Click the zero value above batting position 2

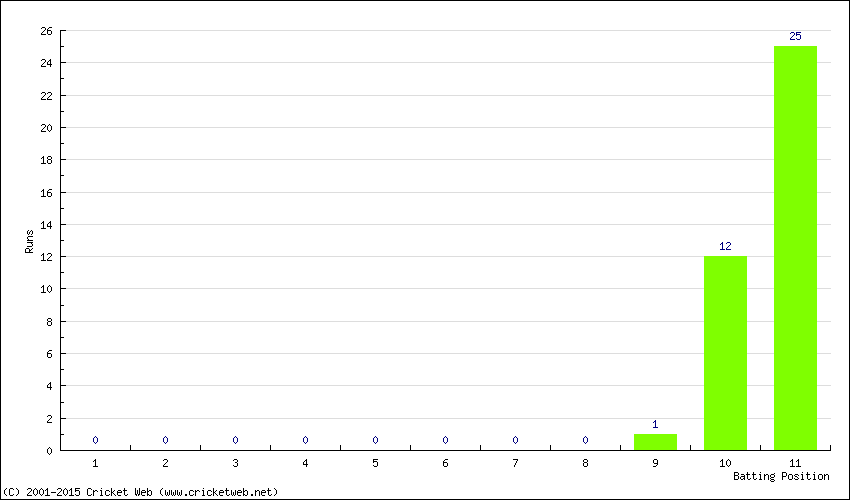tap(165, 440)
